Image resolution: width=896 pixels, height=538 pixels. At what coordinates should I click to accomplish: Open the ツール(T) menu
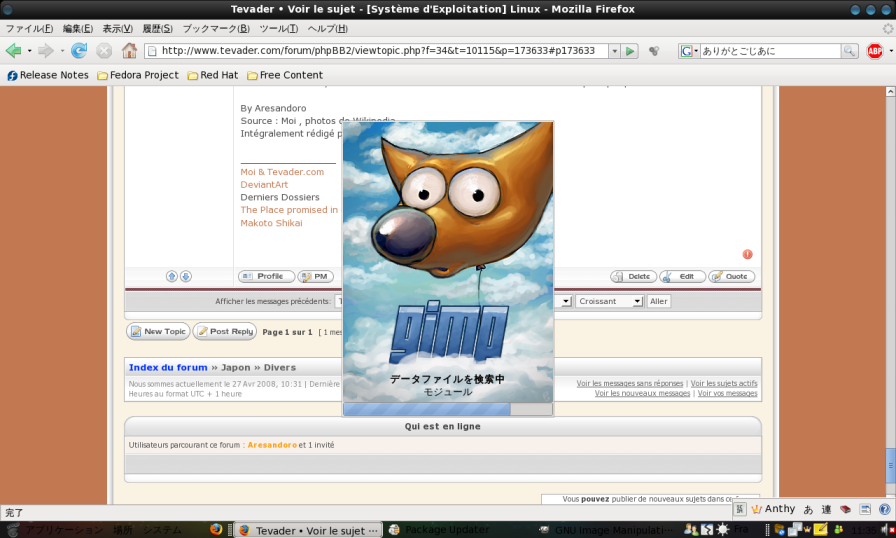pyautogui.click(x=278, y=29)
